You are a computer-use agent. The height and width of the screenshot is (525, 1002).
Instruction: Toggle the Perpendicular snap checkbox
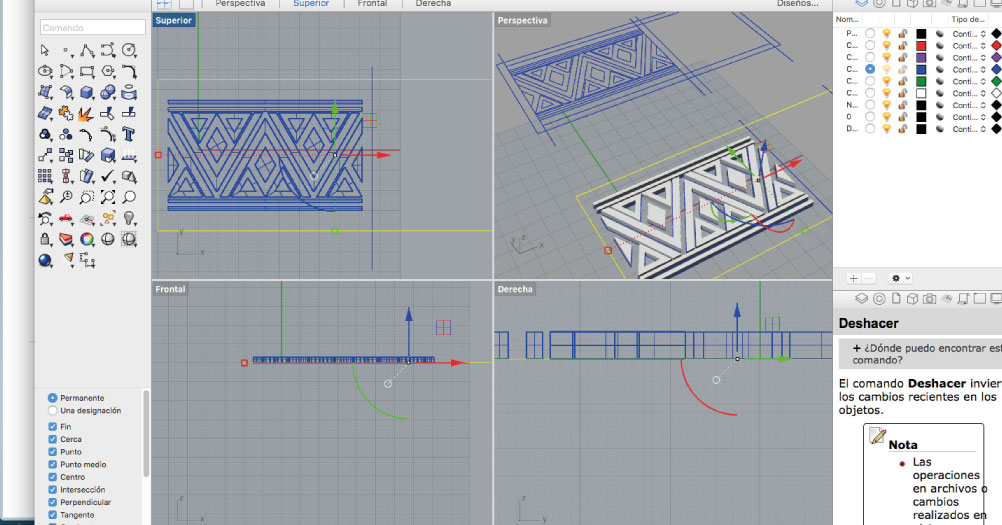[x=52, y=502]
